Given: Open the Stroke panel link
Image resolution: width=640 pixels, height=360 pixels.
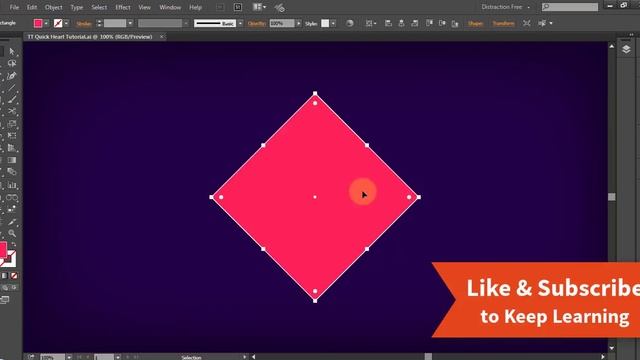Looking at the screenshot, I should tap(84, 24).
